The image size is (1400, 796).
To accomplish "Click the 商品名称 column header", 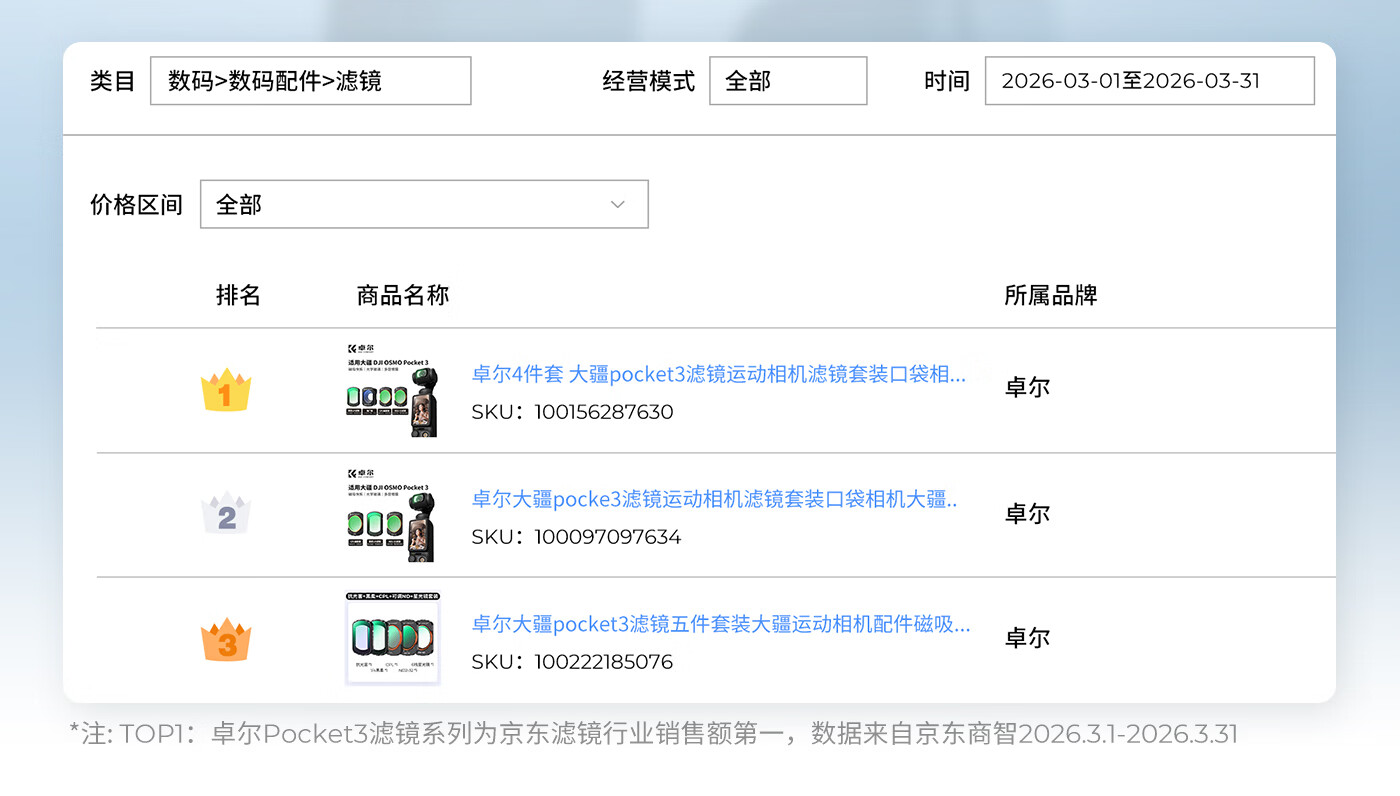I will 403,295.
